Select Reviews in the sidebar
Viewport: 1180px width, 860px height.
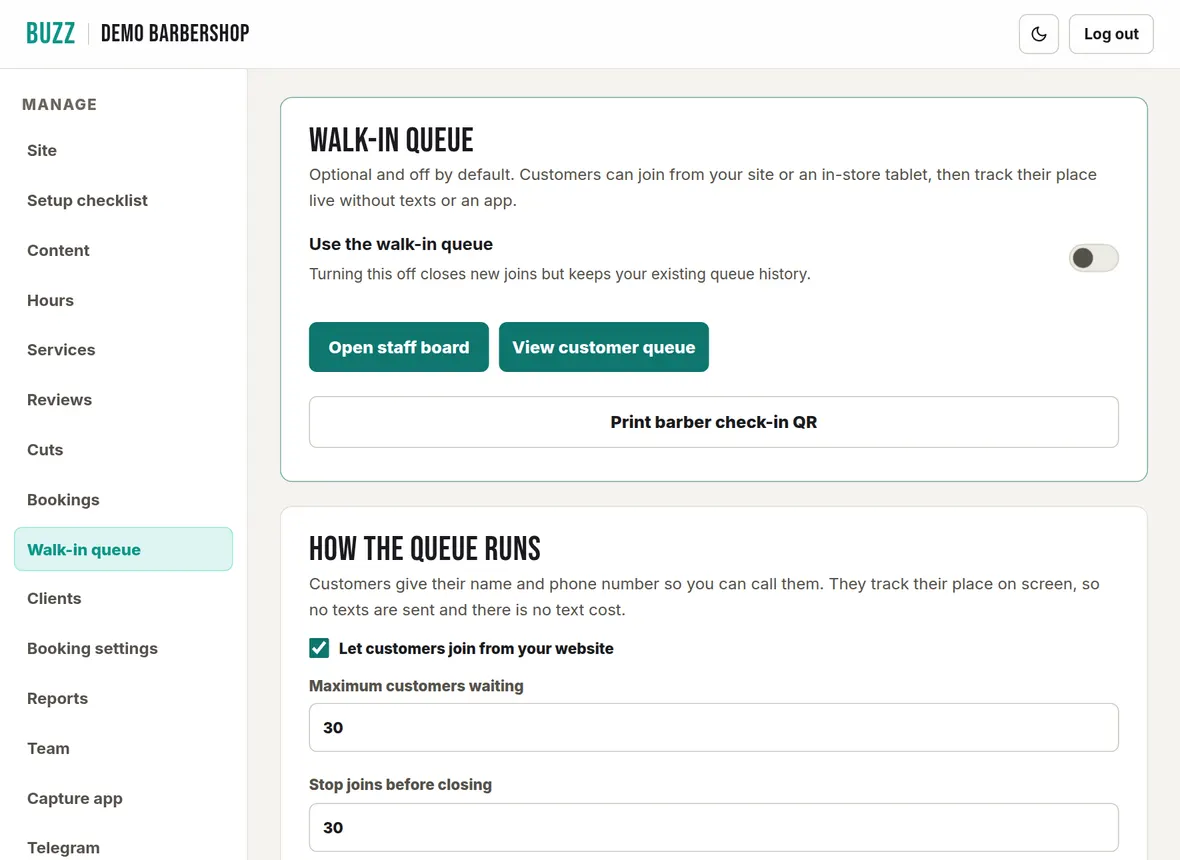click(x=123, y=400)
